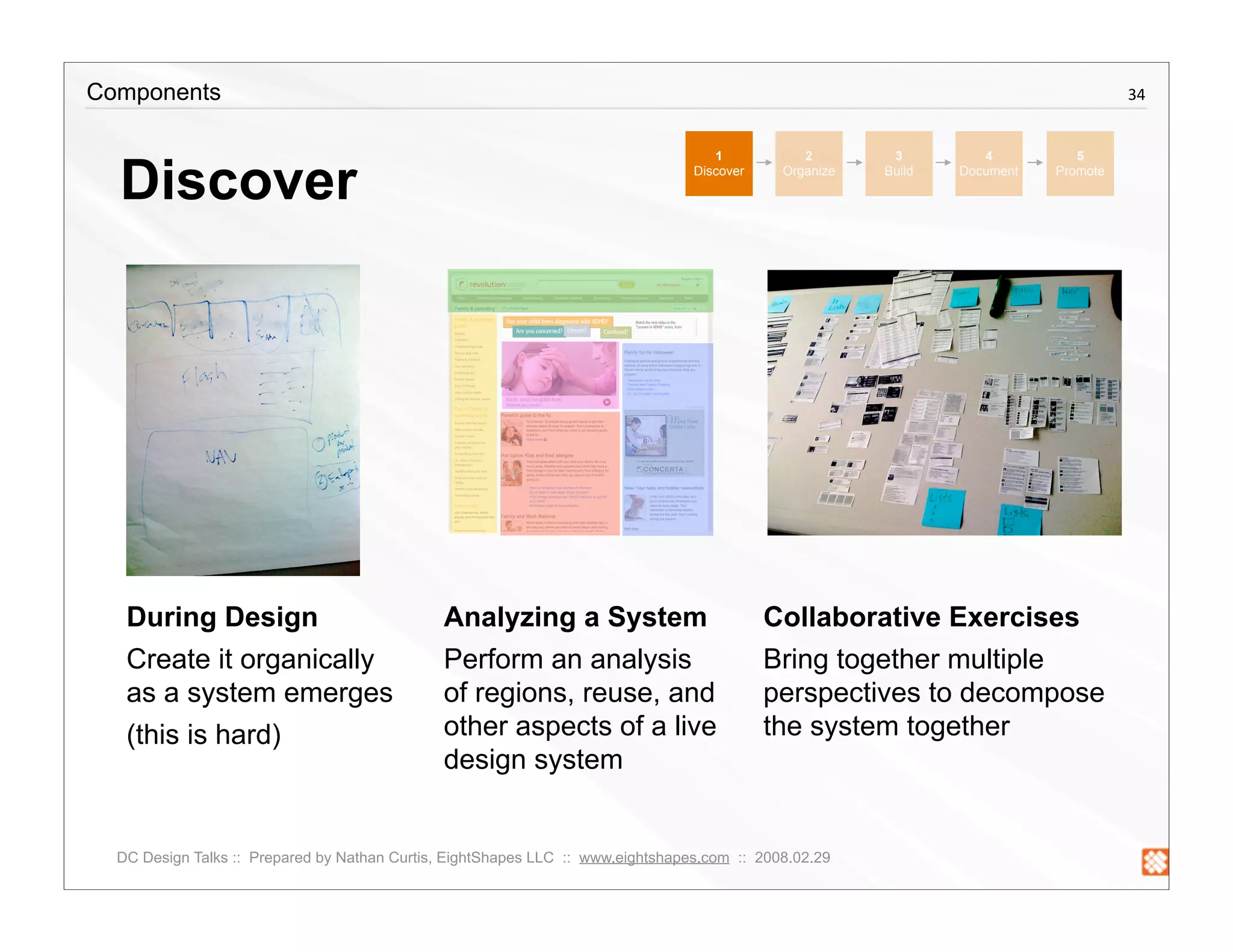
Task: Click the arrow between Organize and Build
Action: coord(854,162)
